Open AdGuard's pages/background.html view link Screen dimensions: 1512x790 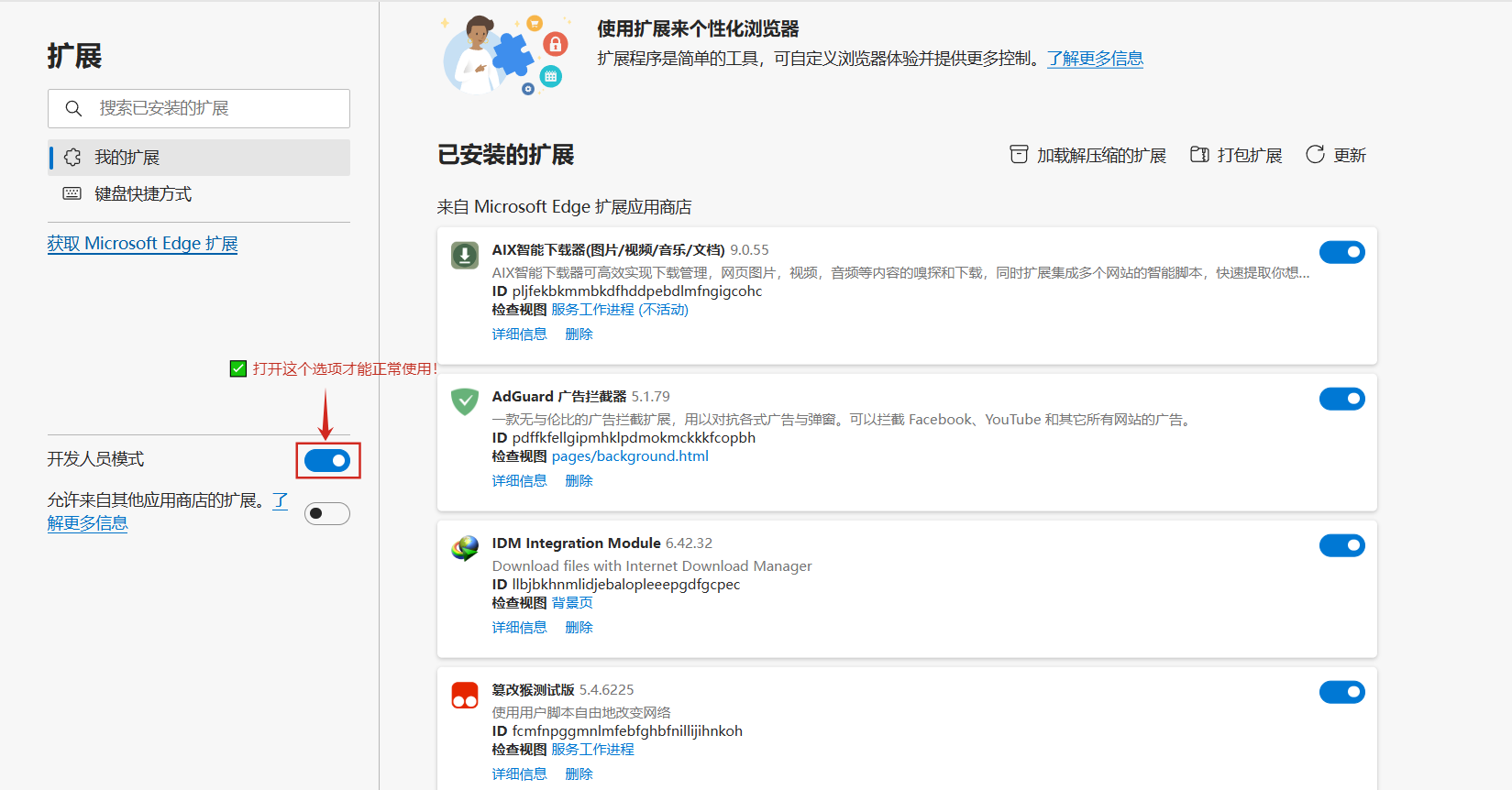(x=630, y=456)
